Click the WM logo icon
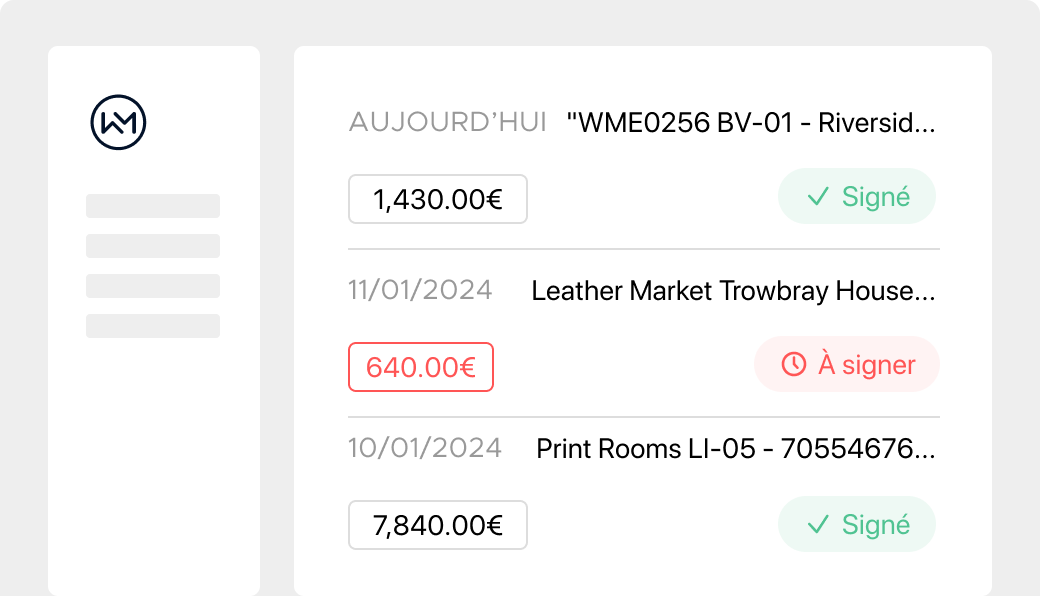 coord(118,123)
